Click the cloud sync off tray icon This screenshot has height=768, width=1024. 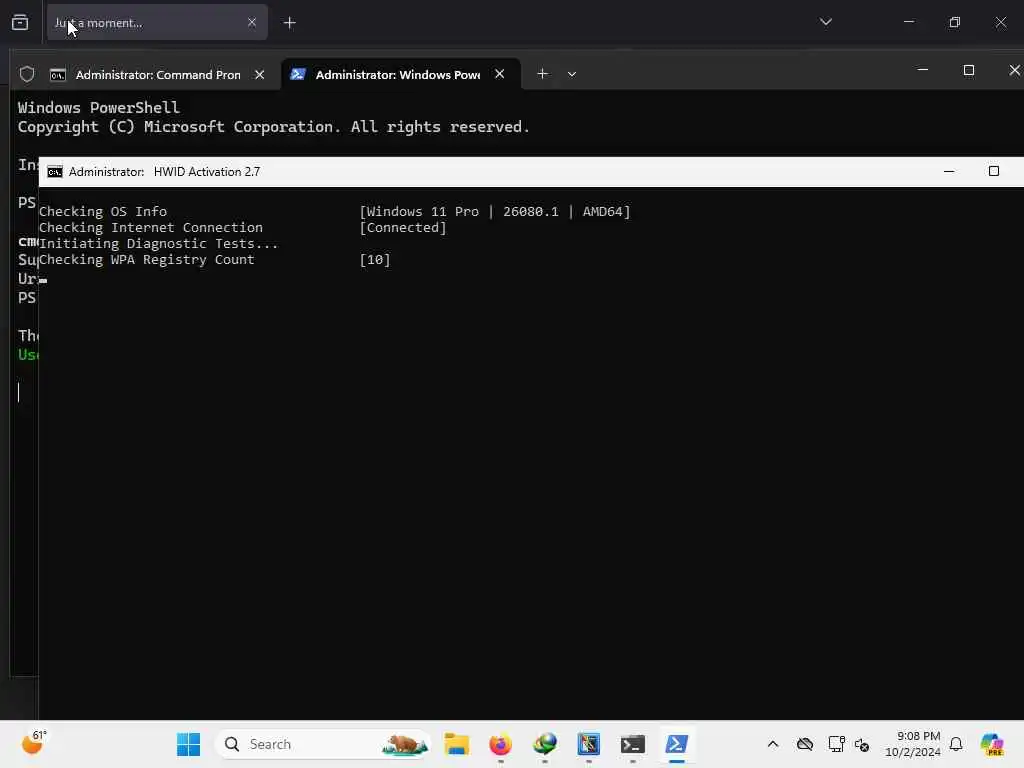pyautogui.click(x=805, y=744)
